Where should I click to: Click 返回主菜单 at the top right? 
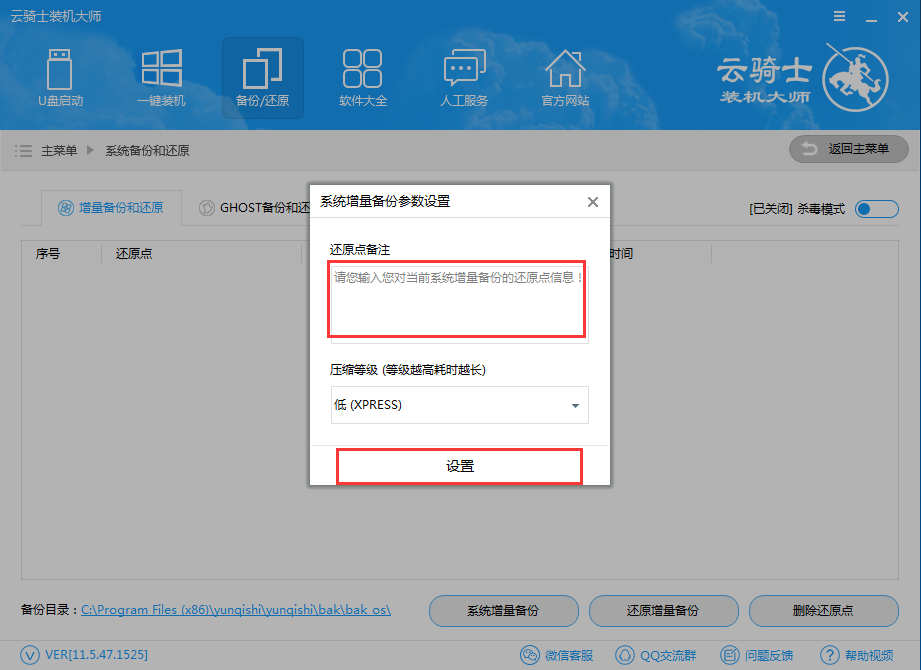(848, 149)
